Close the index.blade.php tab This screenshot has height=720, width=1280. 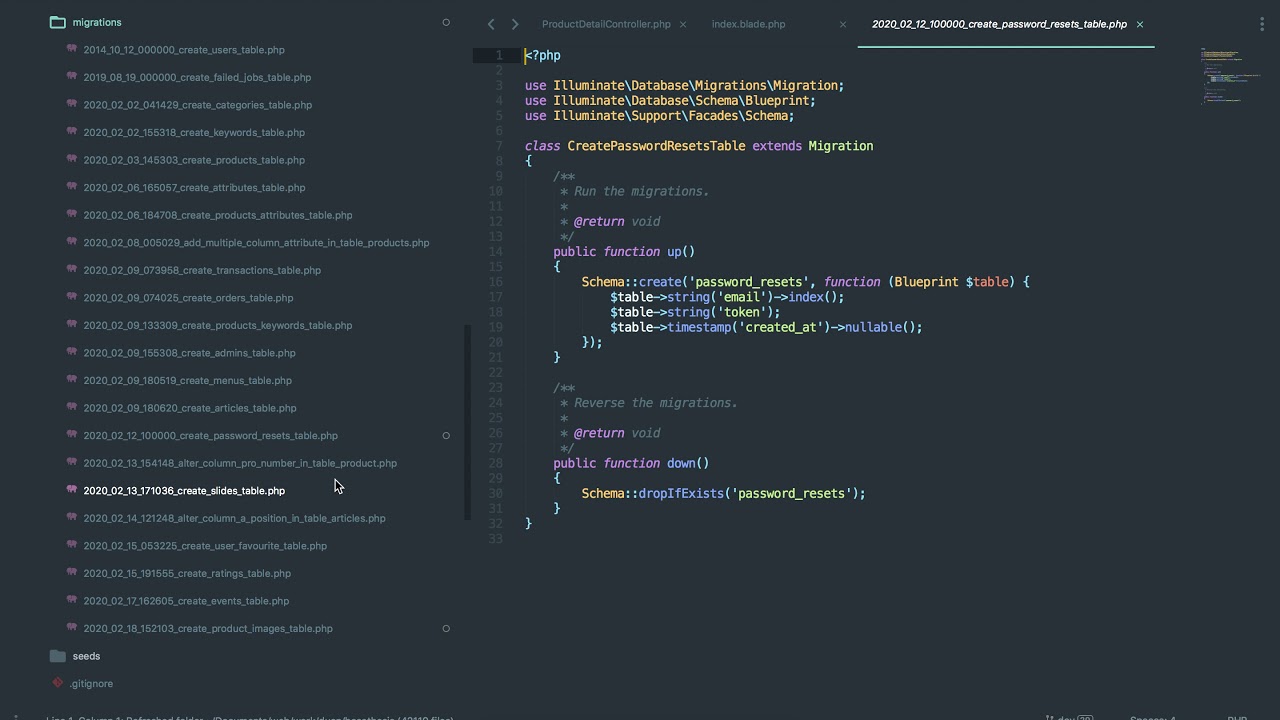pyautogui.click(x=843, y=24)
